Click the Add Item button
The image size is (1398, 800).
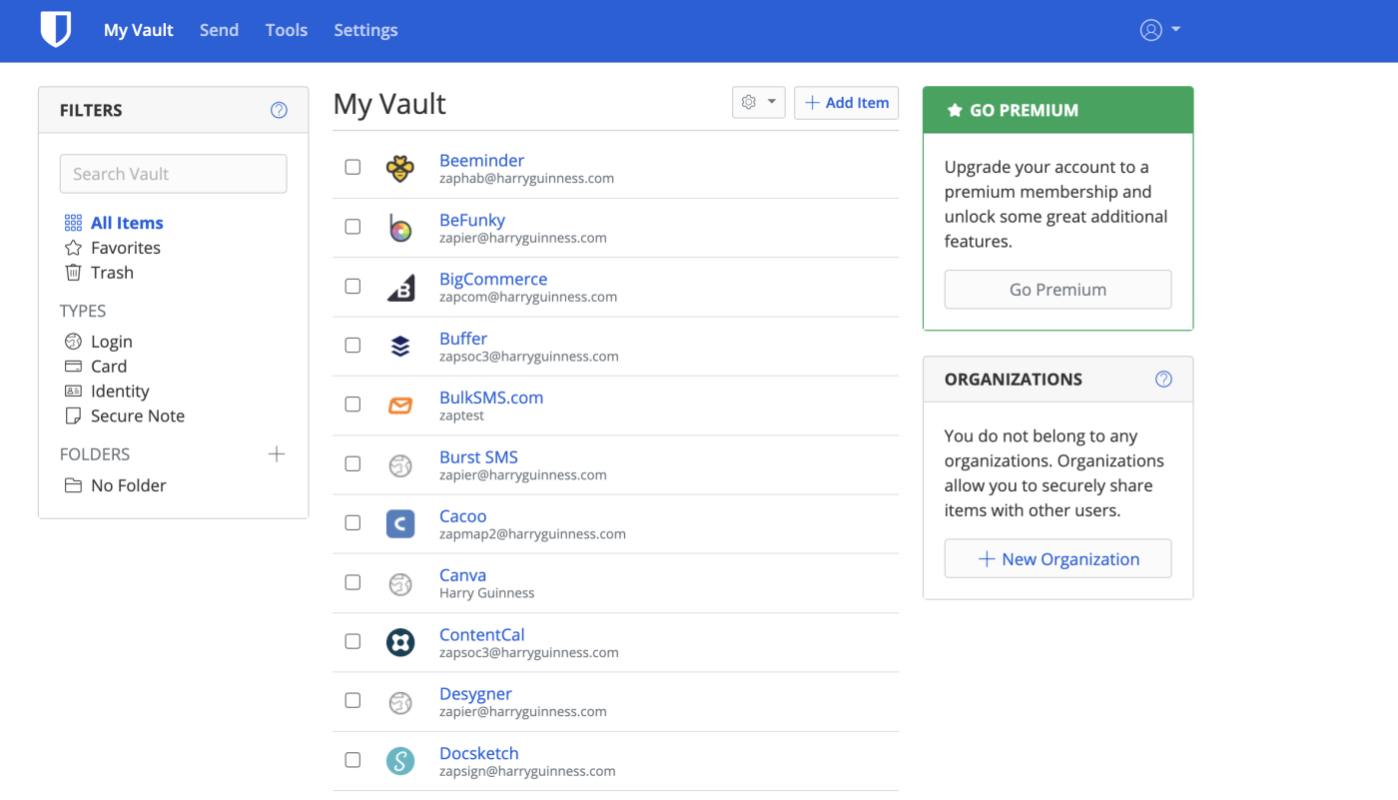pos(847,102)
